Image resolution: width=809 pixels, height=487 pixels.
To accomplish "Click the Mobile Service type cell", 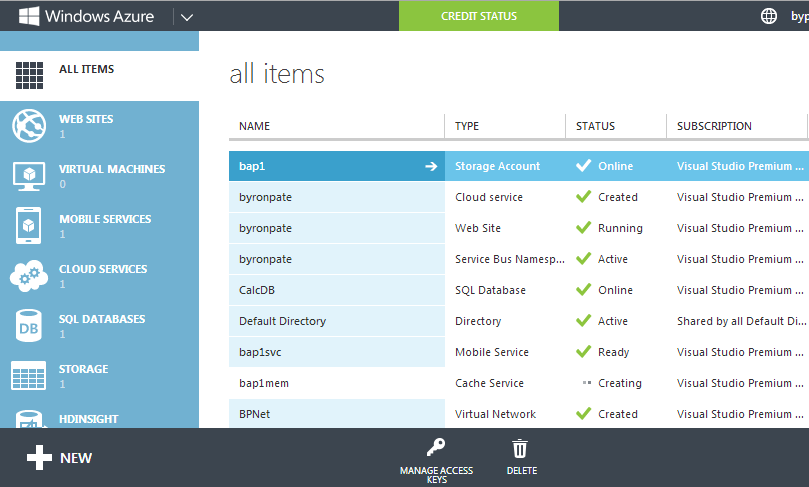I will (492, 352).
